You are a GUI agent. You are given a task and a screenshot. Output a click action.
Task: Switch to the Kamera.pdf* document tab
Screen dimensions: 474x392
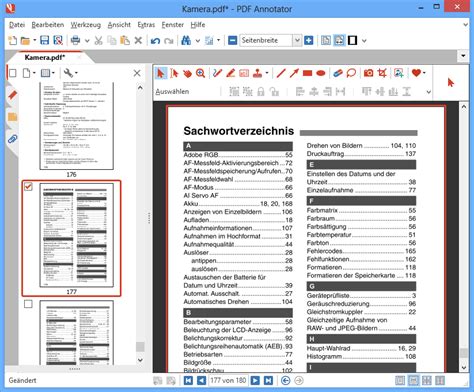[x=45, y=57]
